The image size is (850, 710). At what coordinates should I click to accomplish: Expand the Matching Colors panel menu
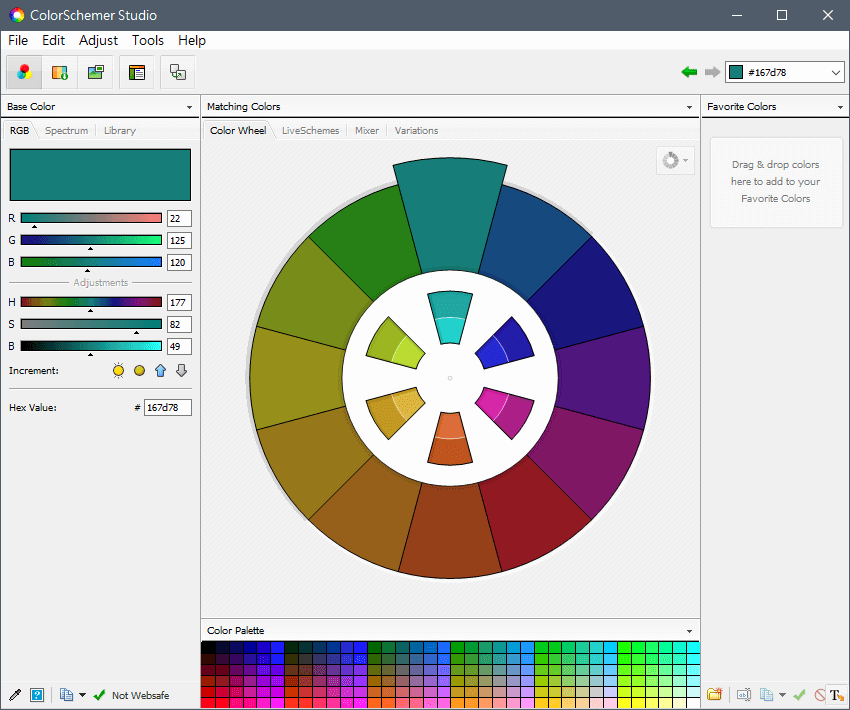pos(689,107)
